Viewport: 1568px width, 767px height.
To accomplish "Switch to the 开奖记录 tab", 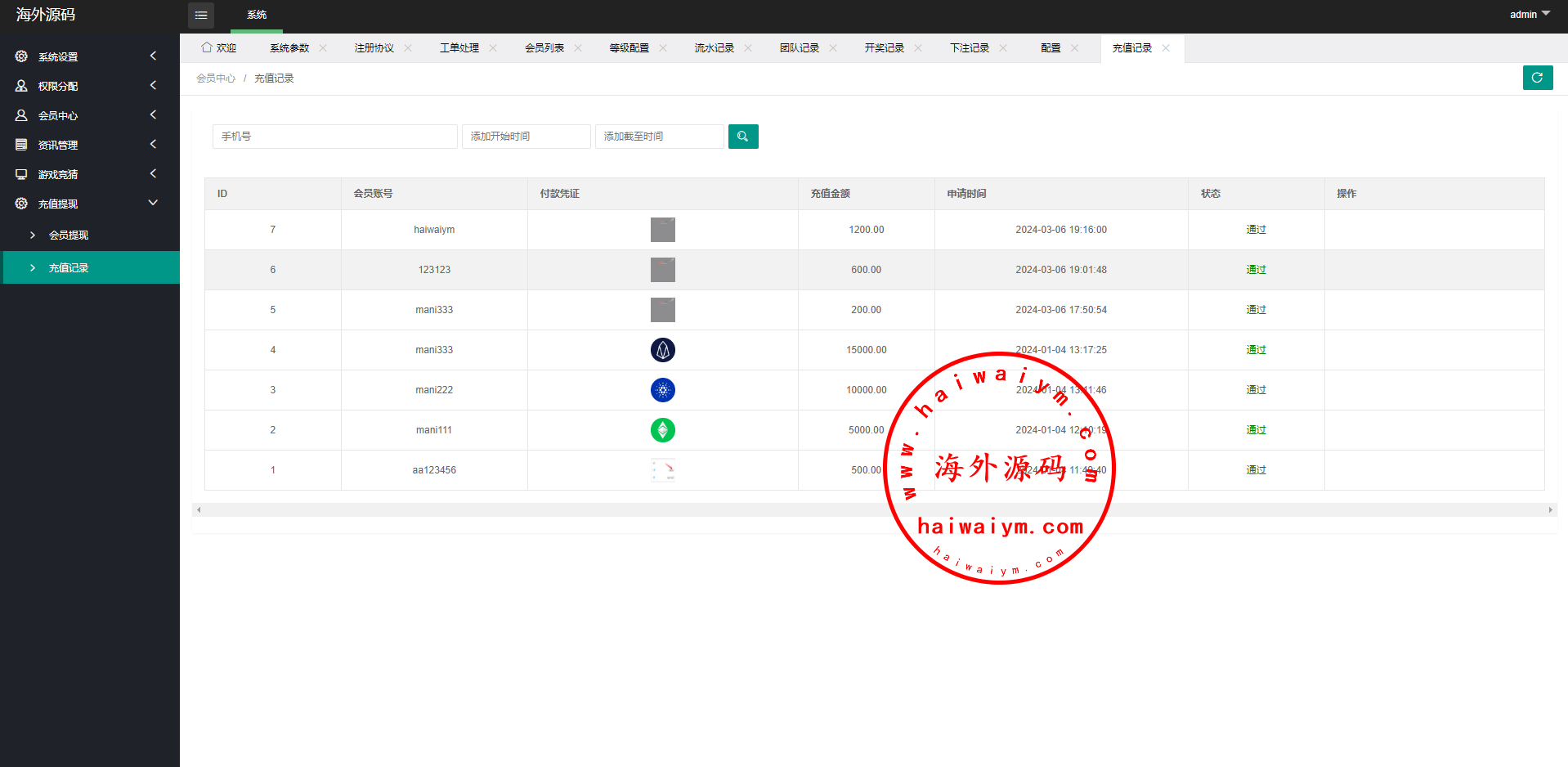I will point(884,48).
